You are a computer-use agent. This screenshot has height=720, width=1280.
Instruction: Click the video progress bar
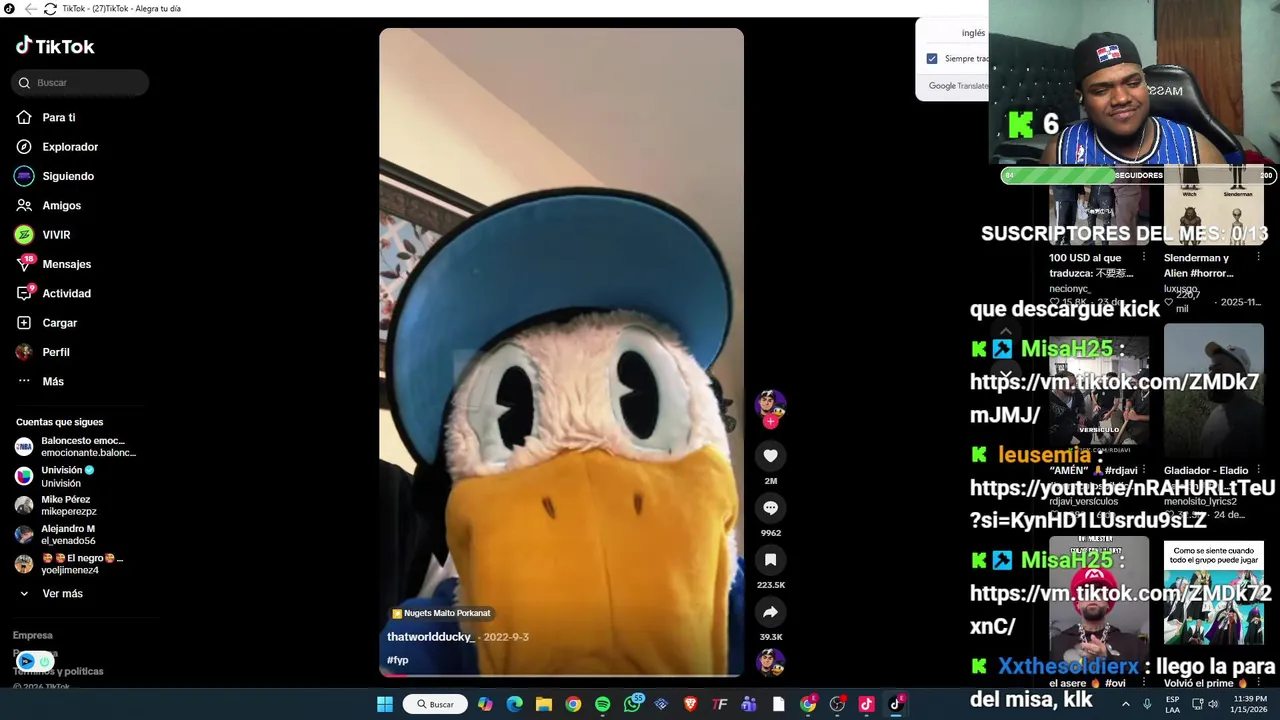tap(561, 676)
